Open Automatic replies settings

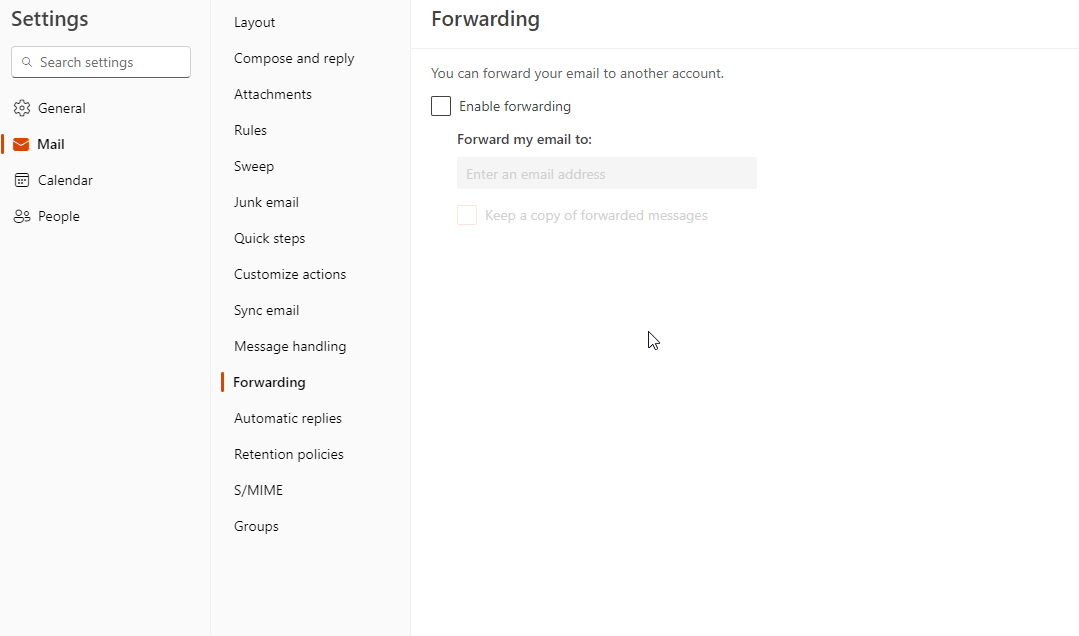288,418
